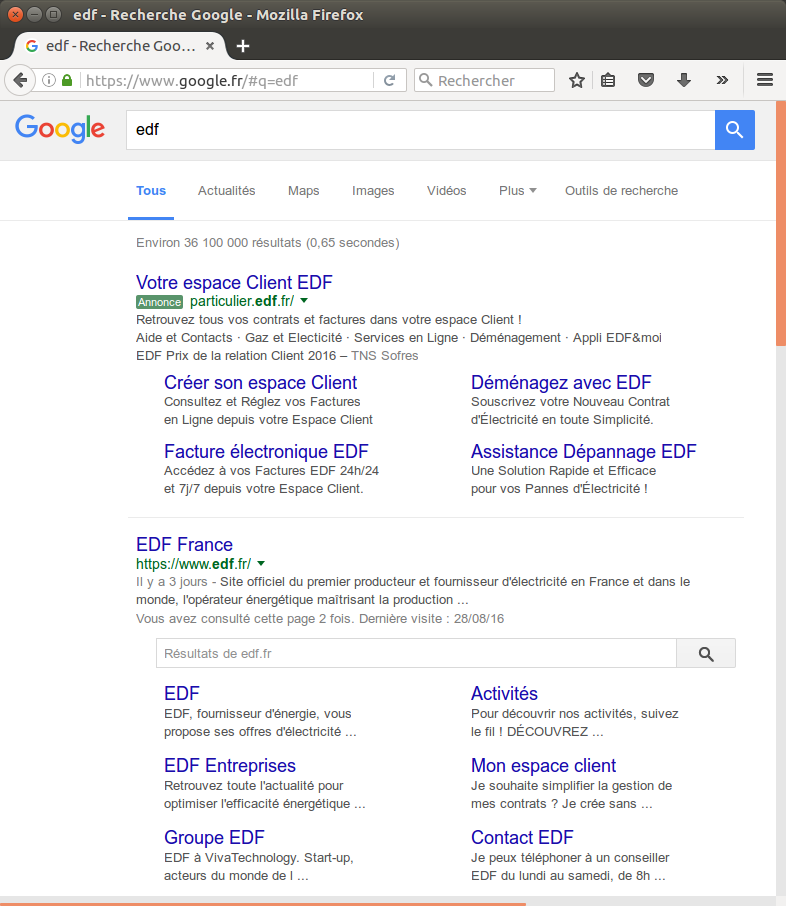The height and width of the screenshot is (906, 786).
Task: Click the blue Google search magnifier button
Action: [x=735, y=129]
